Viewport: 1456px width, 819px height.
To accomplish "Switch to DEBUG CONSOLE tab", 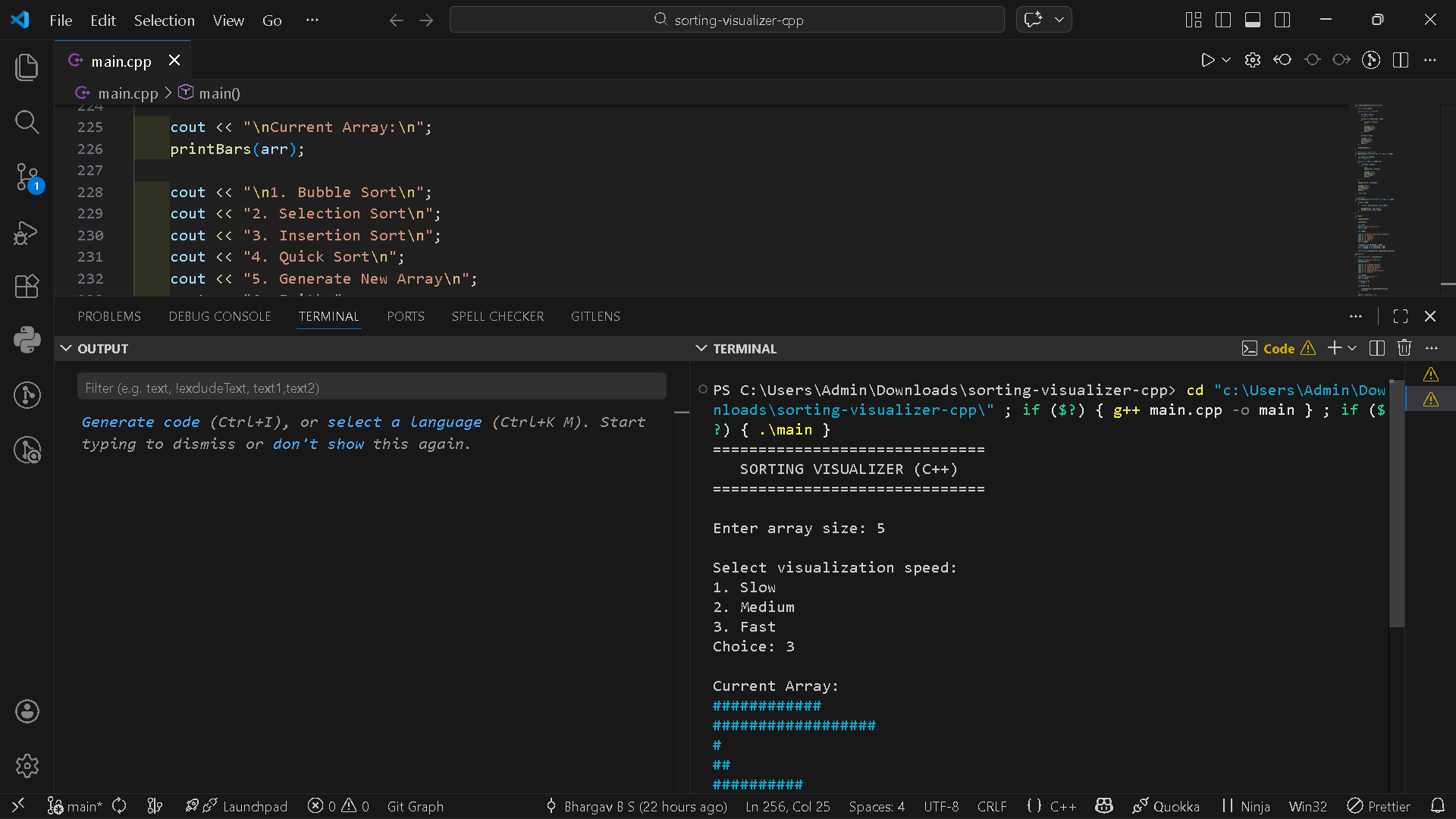I will click(220, 316).
